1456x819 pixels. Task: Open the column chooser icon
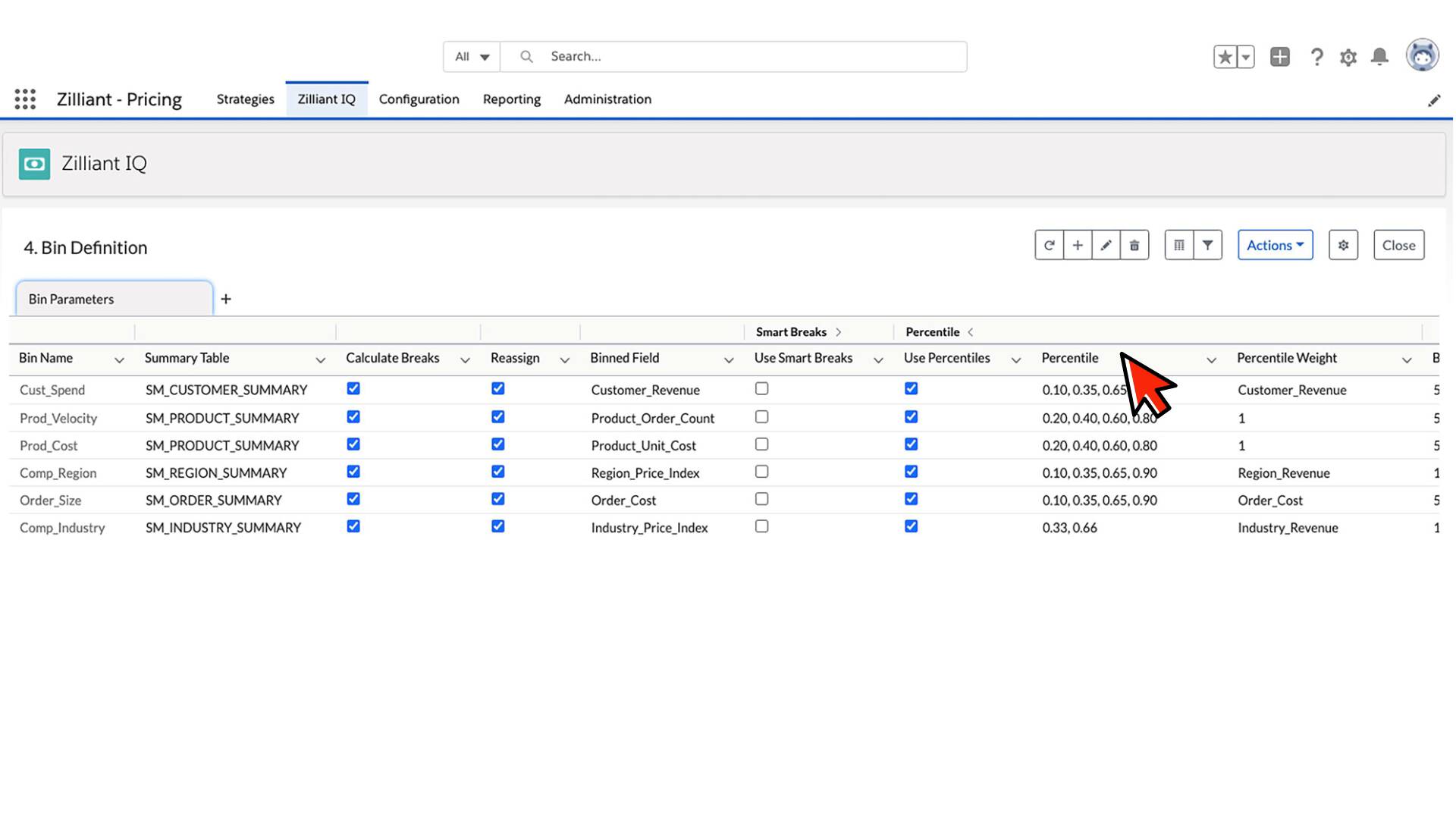[1178, 245]
